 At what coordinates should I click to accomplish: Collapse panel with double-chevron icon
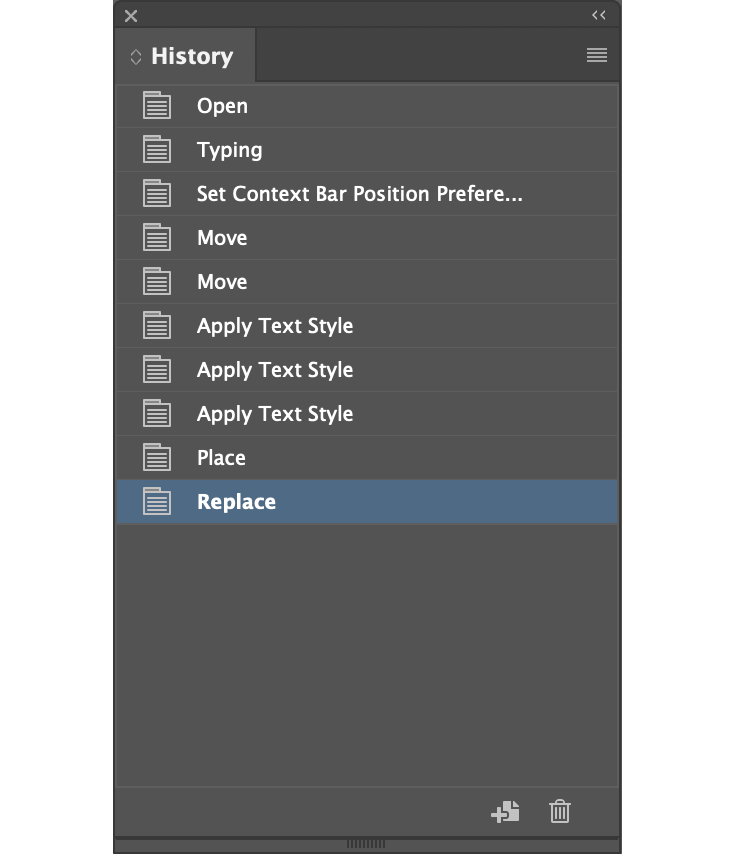(599, 15)
